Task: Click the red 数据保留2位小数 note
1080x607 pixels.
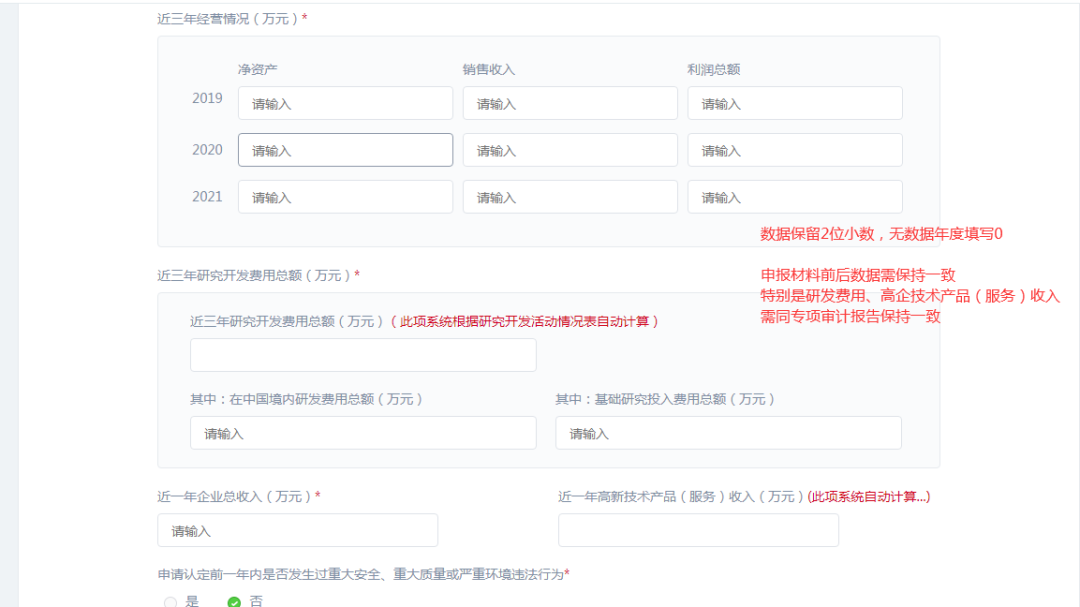Action: (881, 234)
